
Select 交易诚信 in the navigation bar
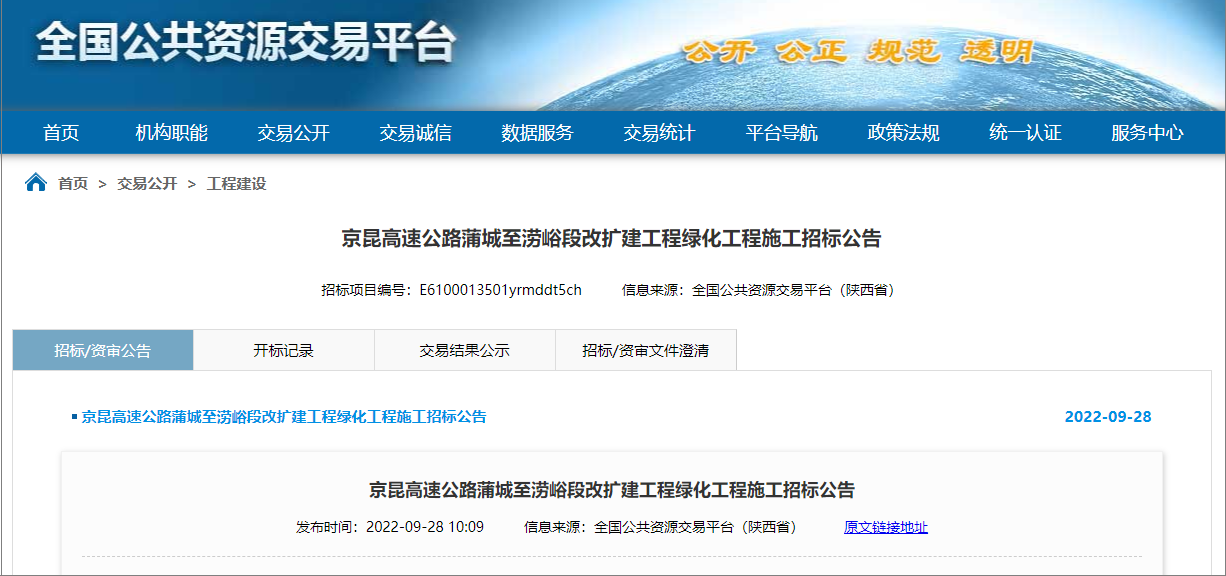[415, 133]
